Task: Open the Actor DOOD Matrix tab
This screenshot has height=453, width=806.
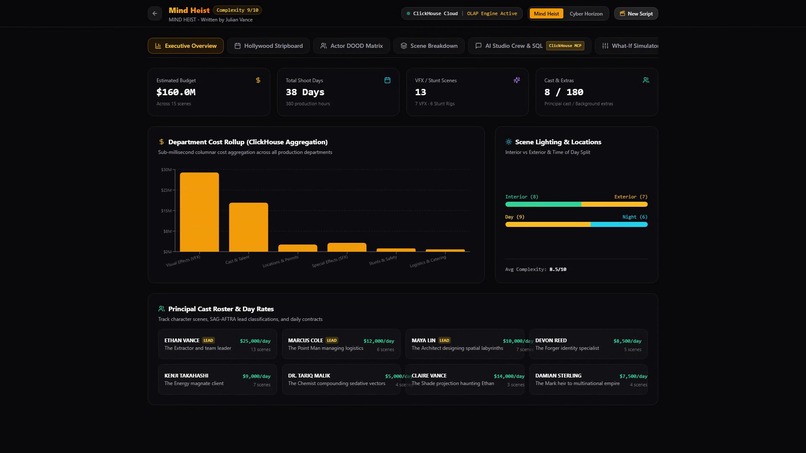Action: click(352, 46)
